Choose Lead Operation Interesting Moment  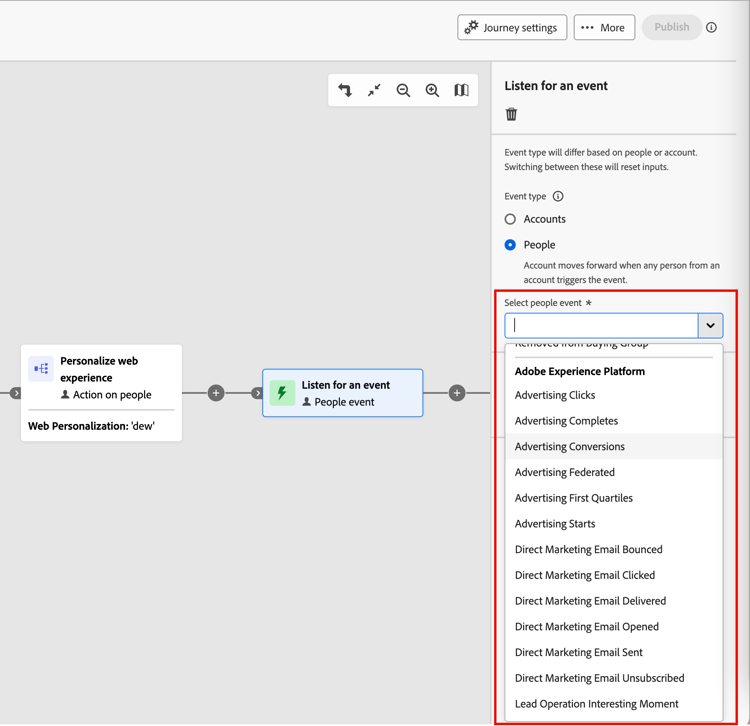click(614, 704)
